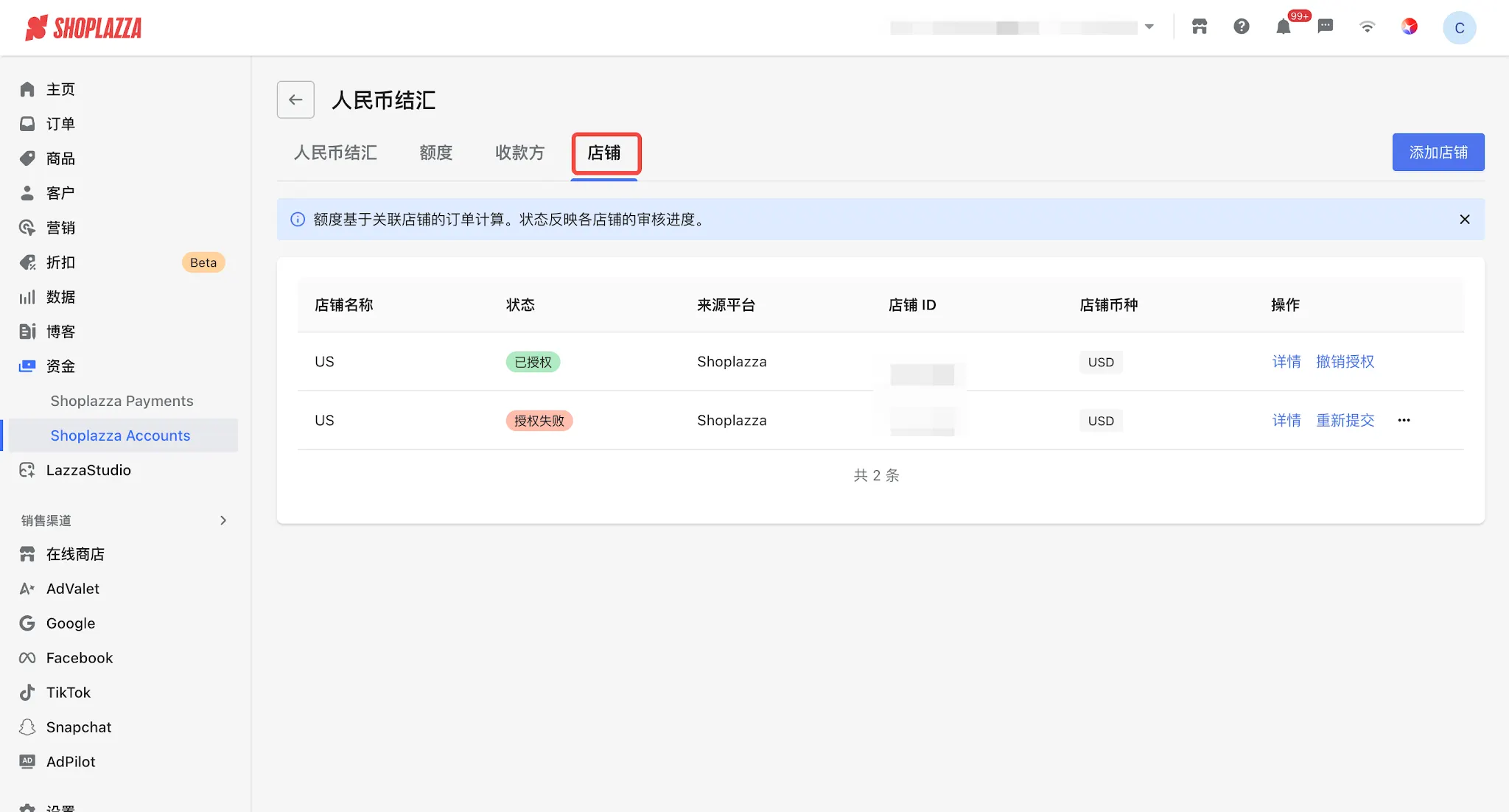Viewport: 1509px width, 812px height.
Task: Open the help question mark icon
Action: pyautogui.click(x=1242, y=27)
